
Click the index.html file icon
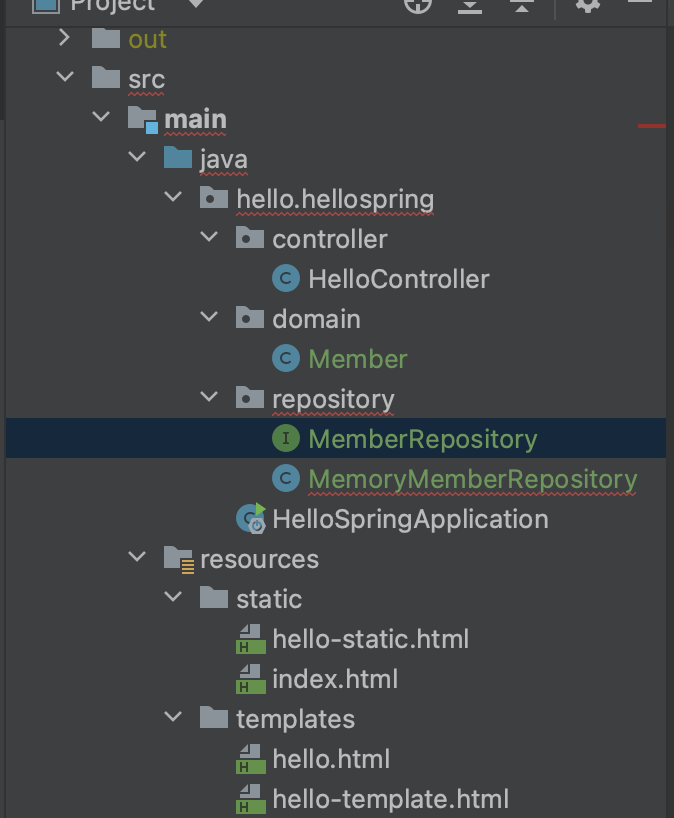pyautogui.click(x=250, y=679)
